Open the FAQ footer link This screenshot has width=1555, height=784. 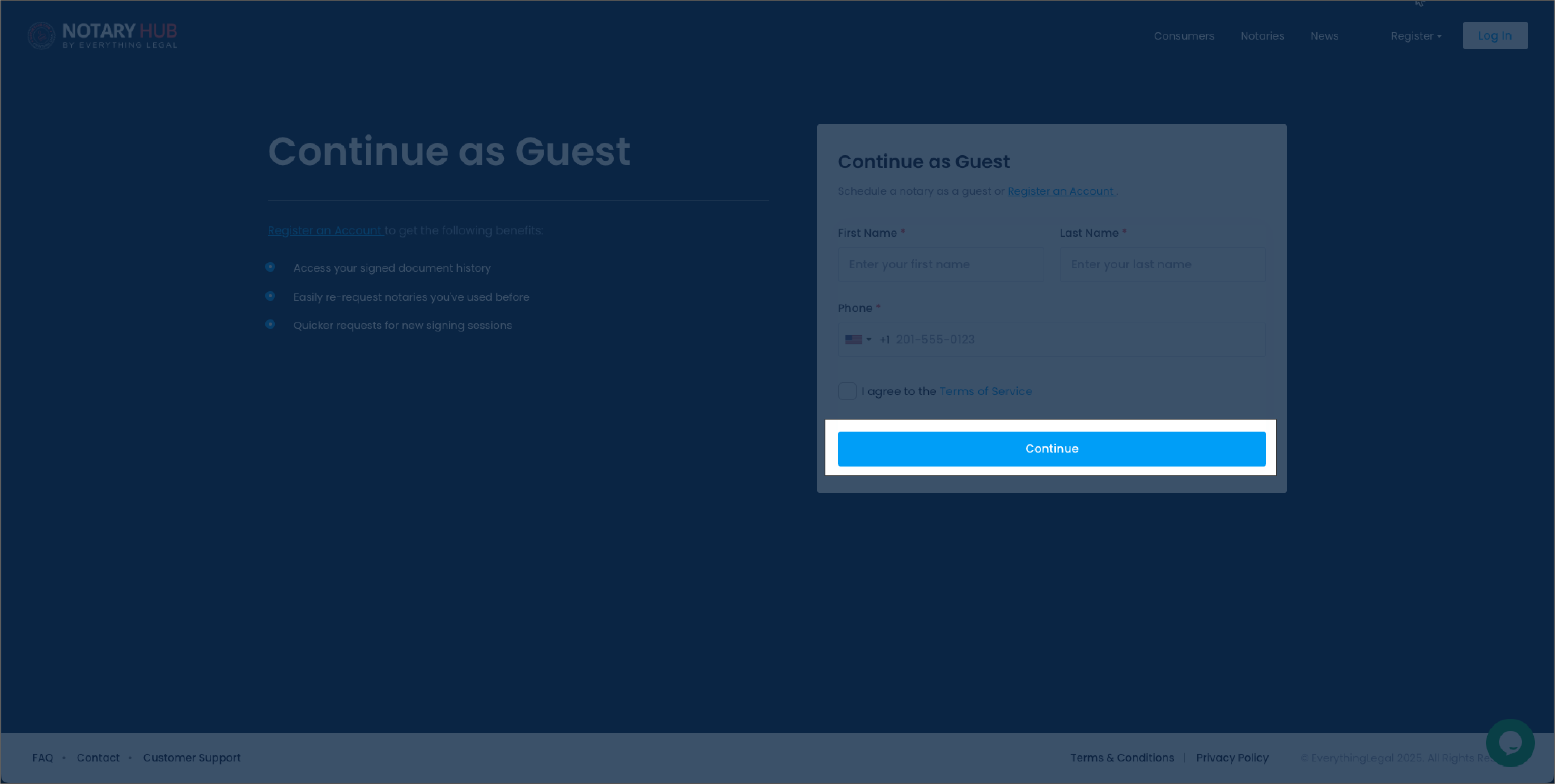42,758
